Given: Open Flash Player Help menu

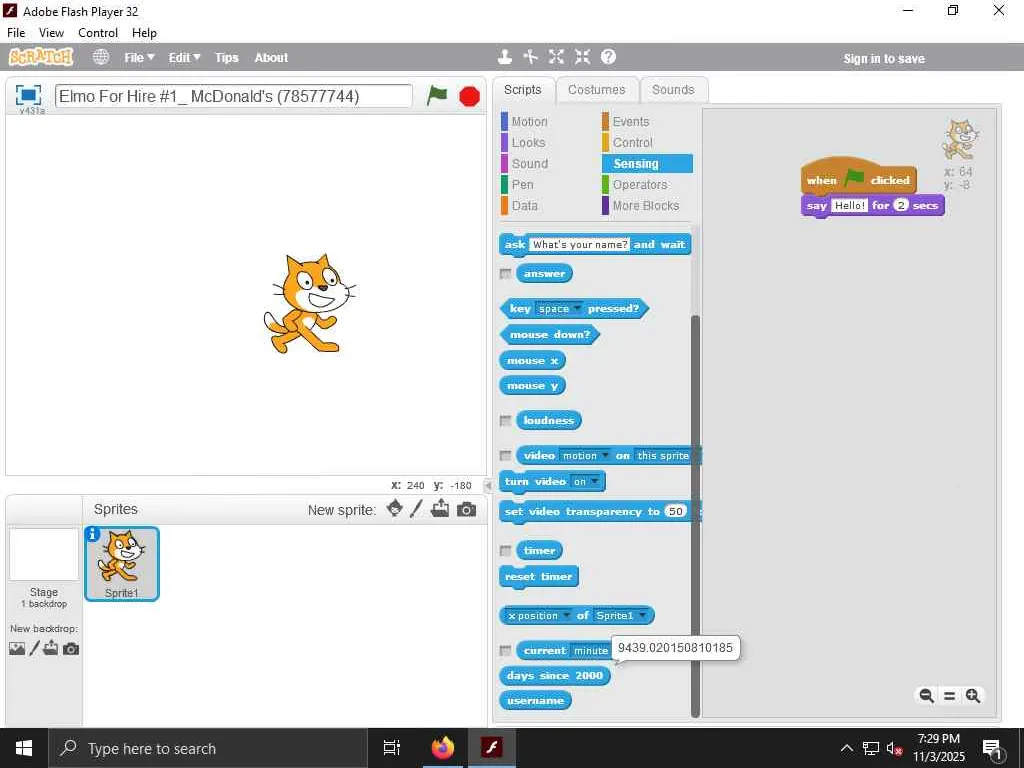Looking at the screenshot, I should (x=144, y=33).
